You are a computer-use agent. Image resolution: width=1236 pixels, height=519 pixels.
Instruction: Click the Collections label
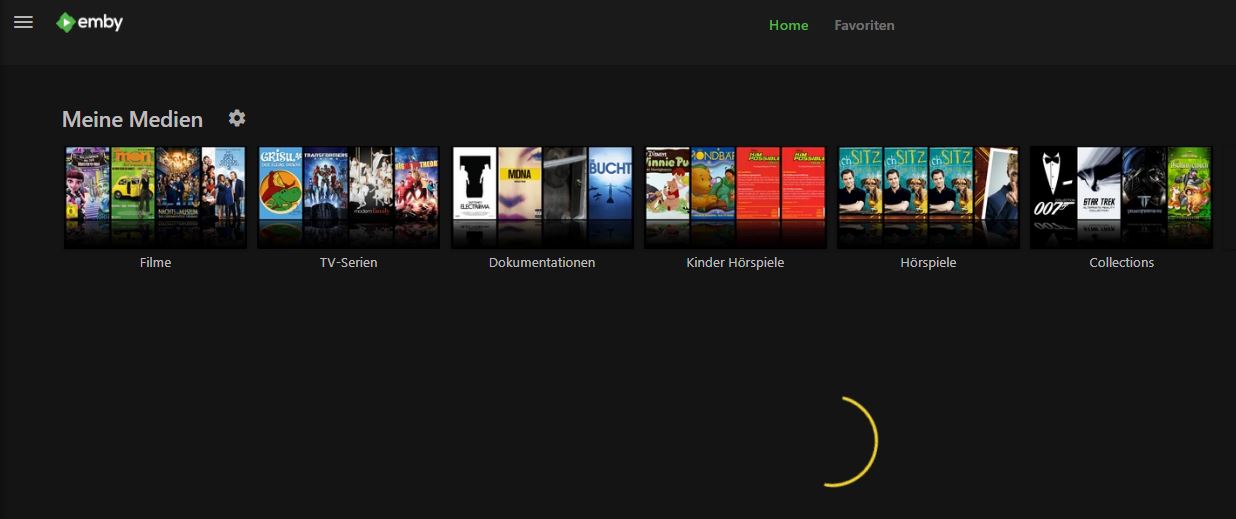pyautogui.click(x=1121, y=263)
